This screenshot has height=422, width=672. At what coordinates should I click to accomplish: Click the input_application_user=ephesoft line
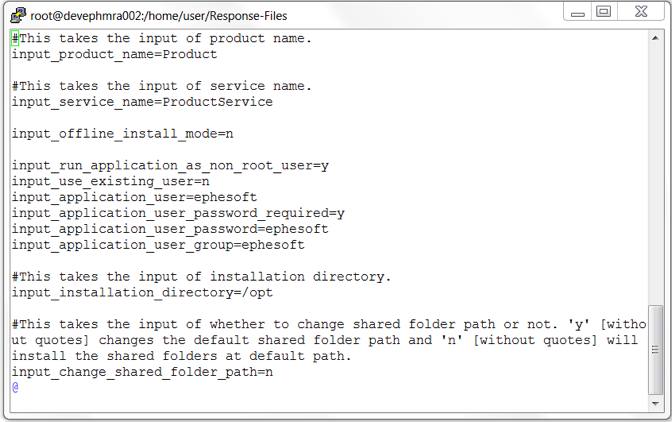point(134,197)
